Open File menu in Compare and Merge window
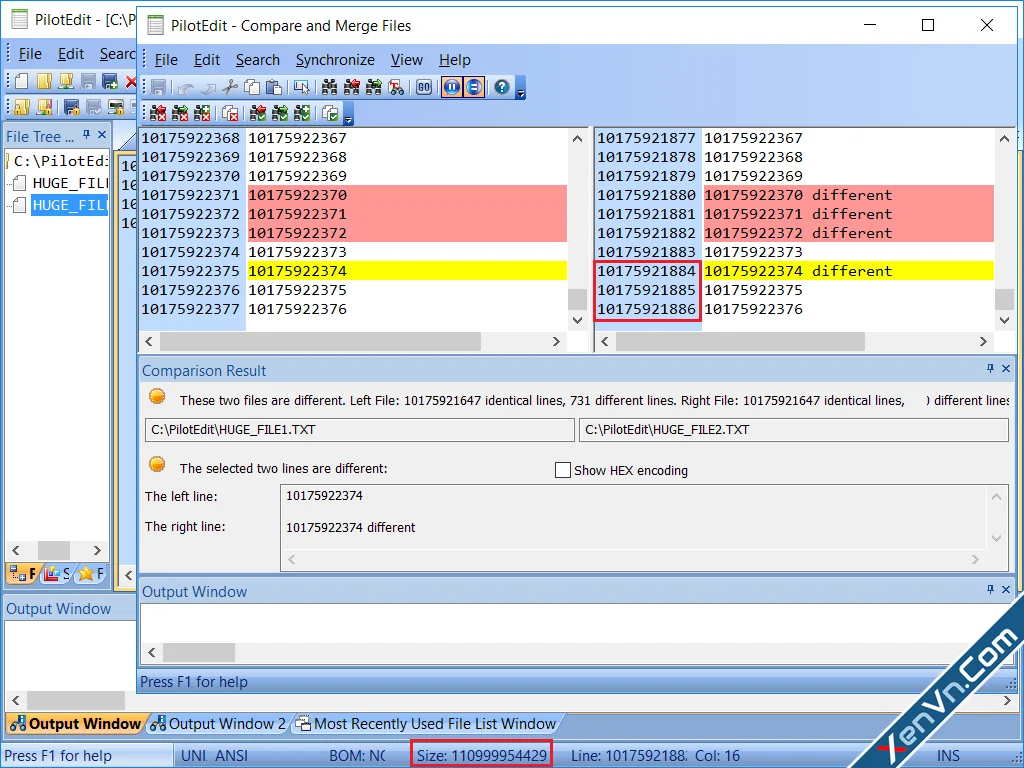1024x768 pixels. [166, 60]
